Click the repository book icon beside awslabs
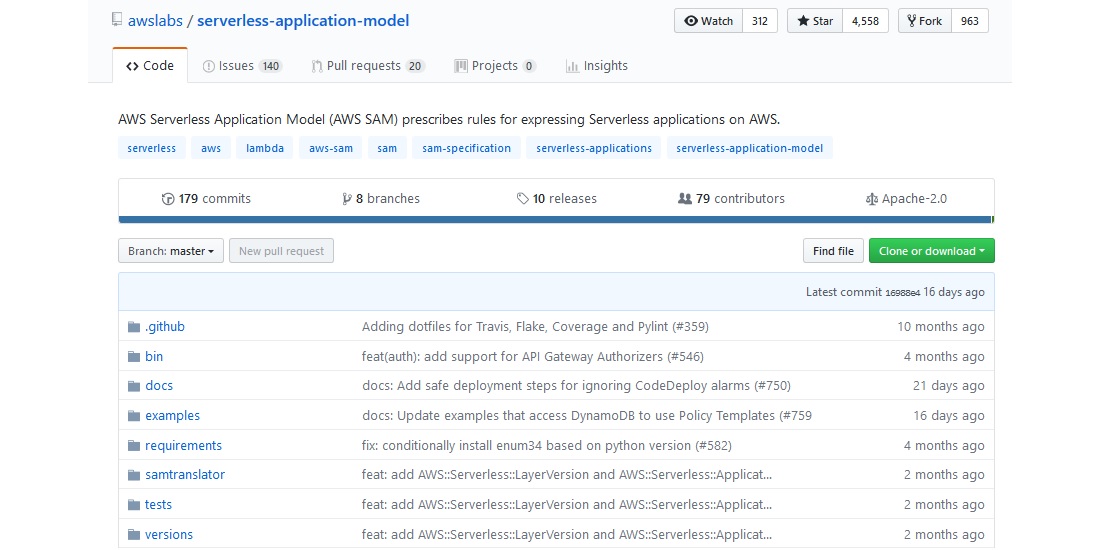Image resolution: width=1100 pixels, height=550 pixels. (x=117, y=21)
